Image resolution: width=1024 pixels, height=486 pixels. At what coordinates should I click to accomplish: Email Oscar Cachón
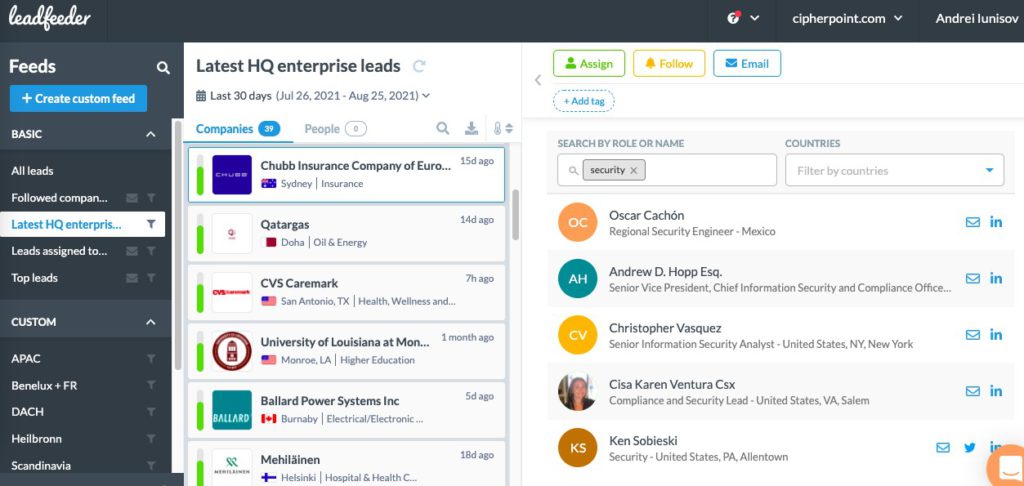pos(972,221)
